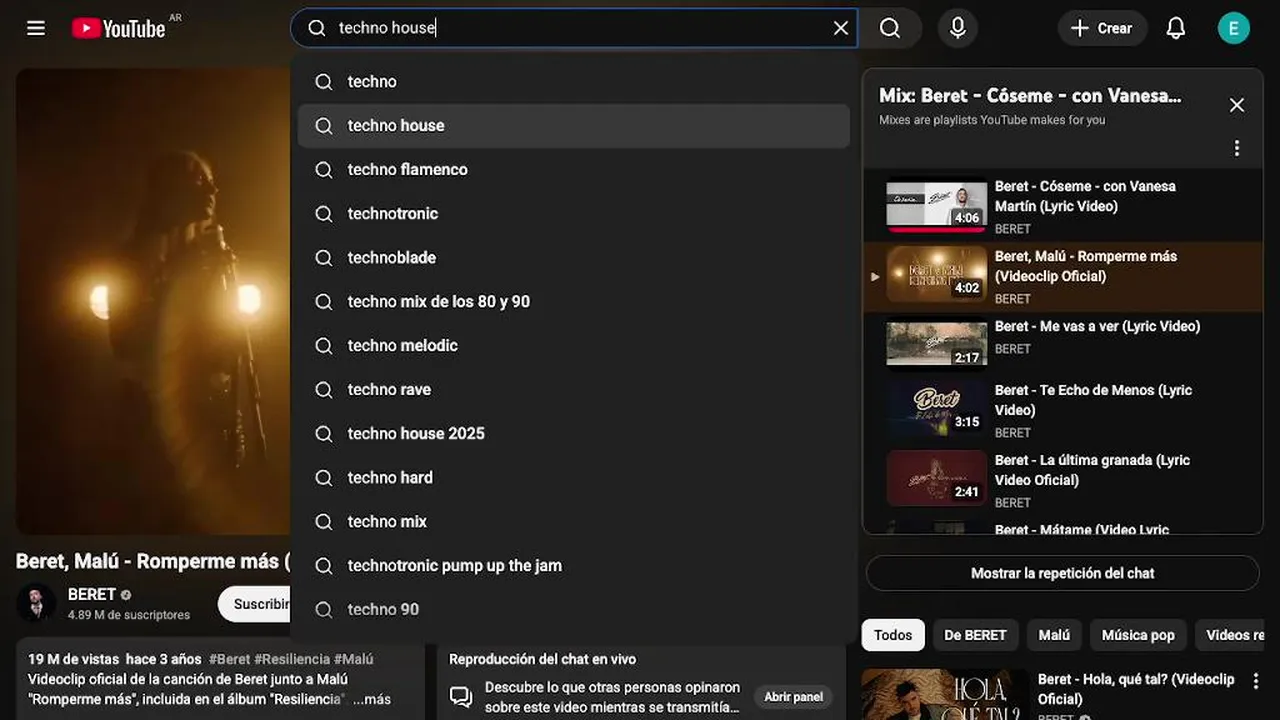
Task: Open Cóseme con Vanesa Martín thumbnail
Action: tap(936, 205)
